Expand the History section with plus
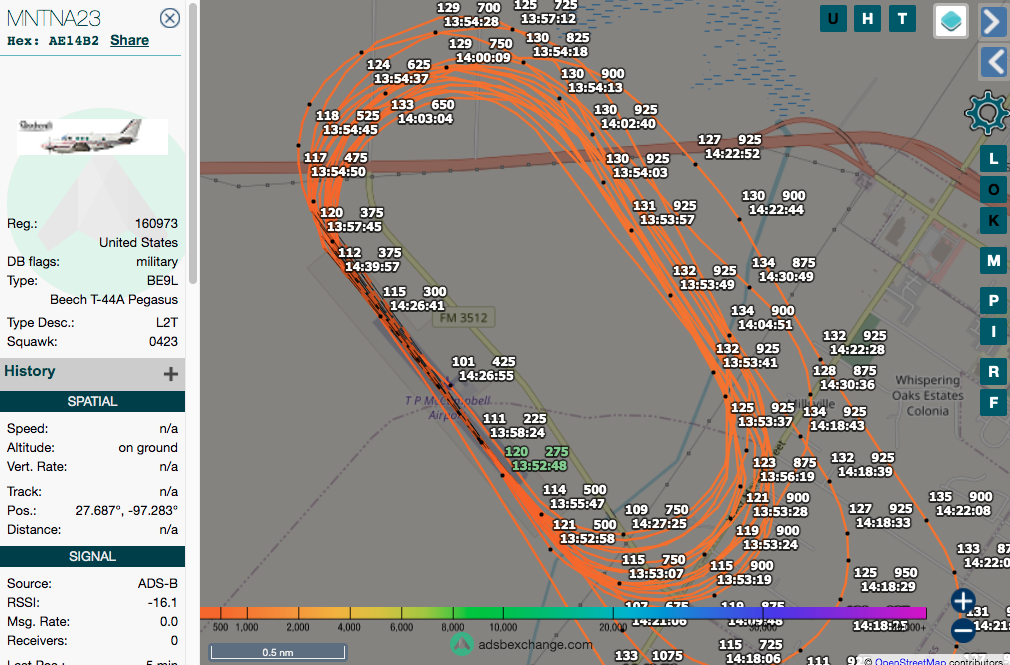1010x665 pixels. coord(171,374)
